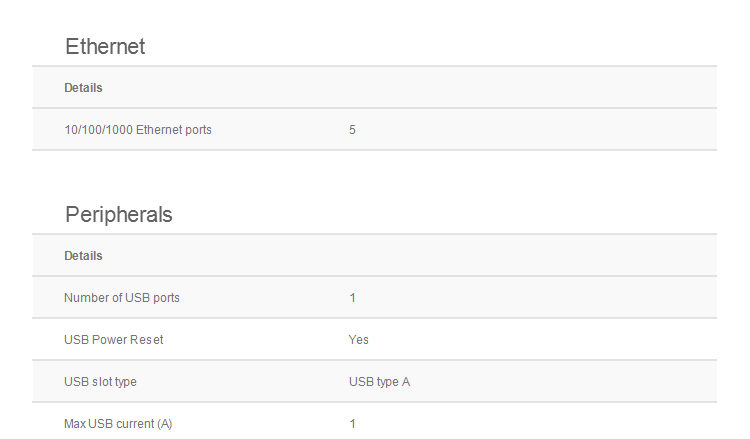Click the empty area of USB Power Reset row

540,340
